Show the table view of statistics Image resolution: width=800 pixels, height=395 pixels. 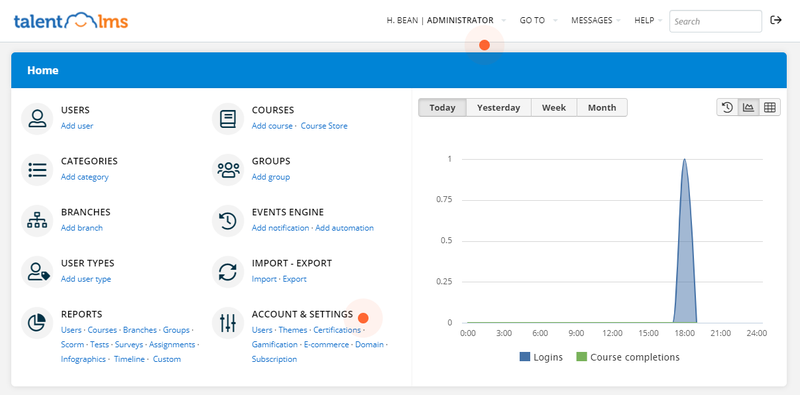point(770,107)
